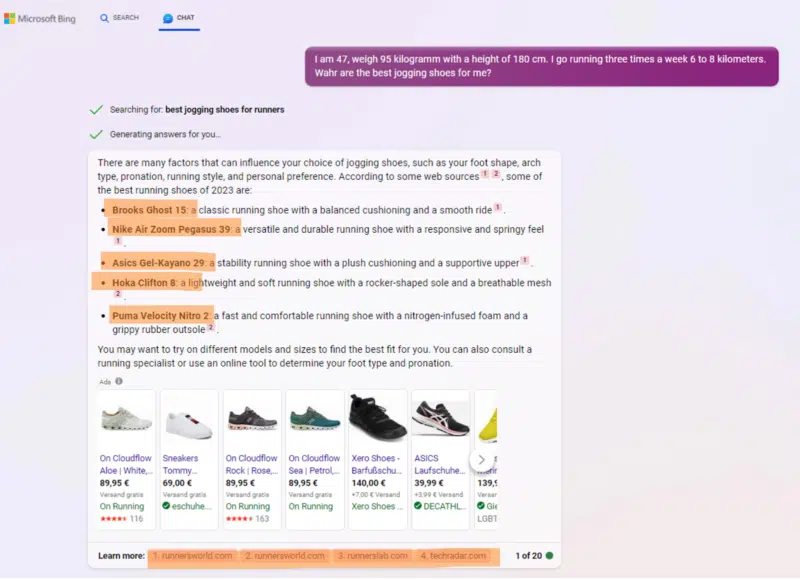Click Xero Shoes seller name

click(x=377, y=506)
